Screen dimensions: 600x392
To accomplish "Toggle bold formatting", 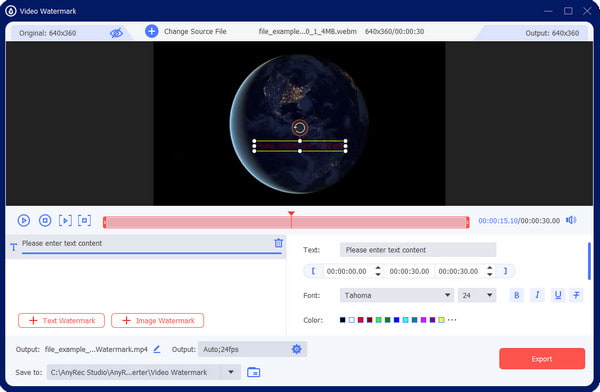I will [x=517, y=295].
